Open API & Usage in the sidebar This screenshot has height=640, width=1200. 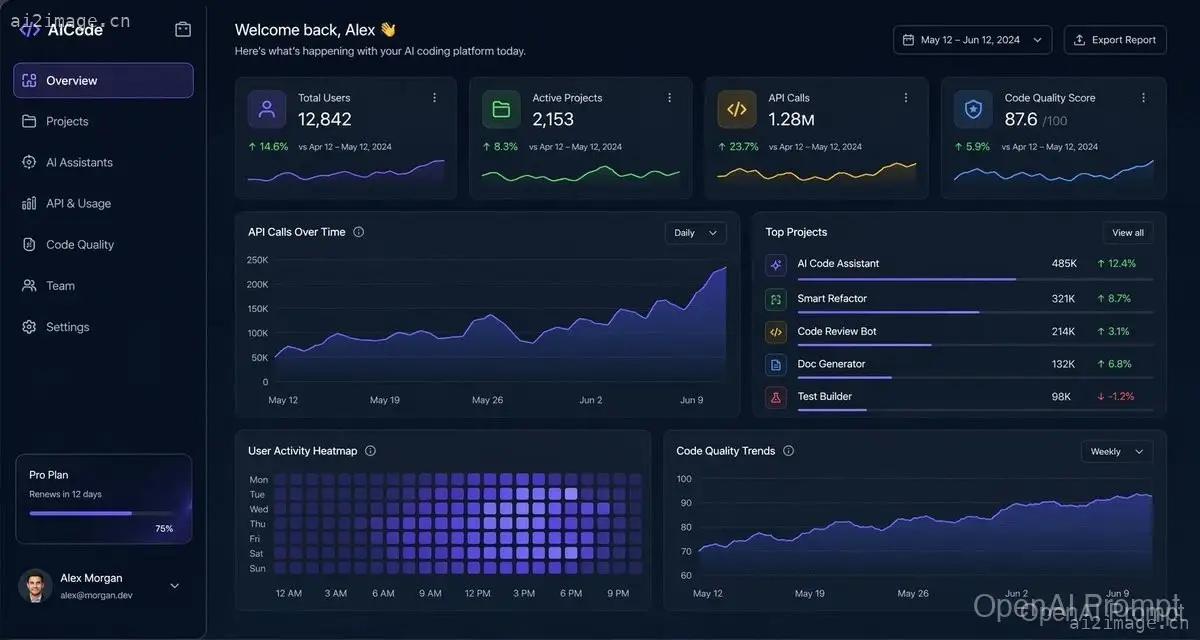point(103,203)
